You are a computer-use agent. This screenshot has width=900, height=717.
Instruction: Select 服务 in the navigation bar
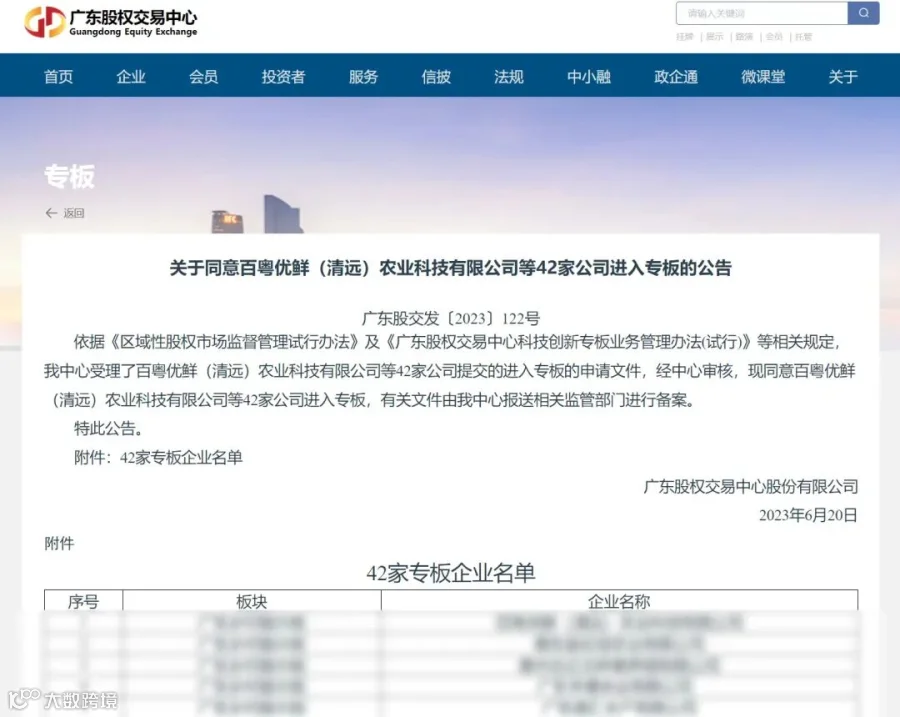(x=363, y=76)
